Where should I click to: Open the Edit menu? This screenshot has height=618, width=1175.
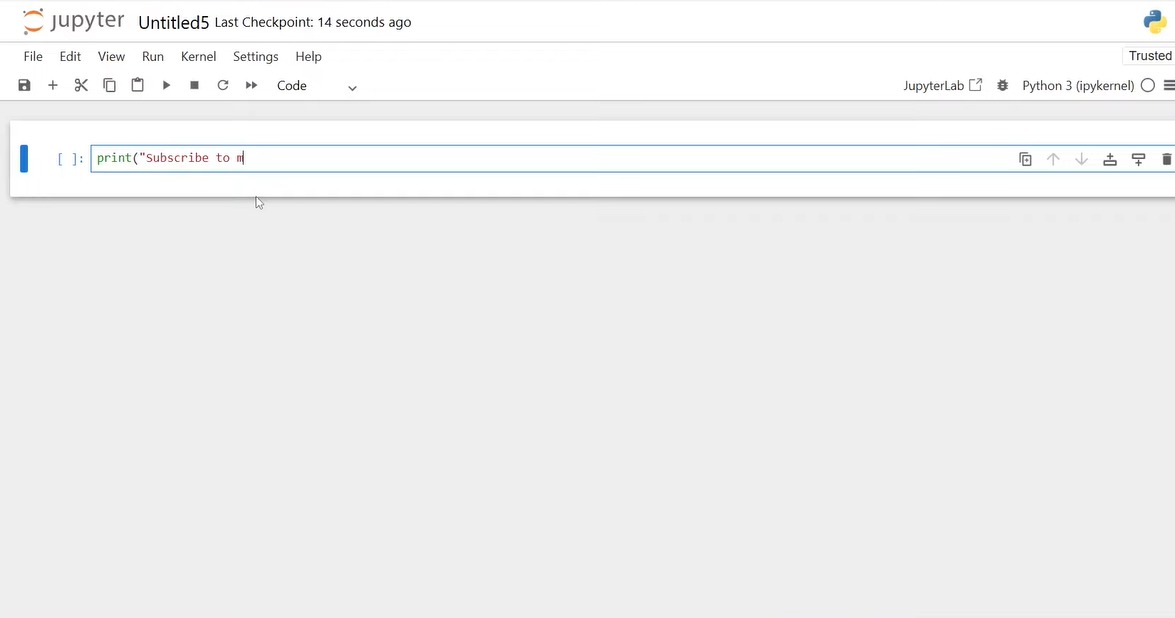pyautogui.click(x=70, y=56)
